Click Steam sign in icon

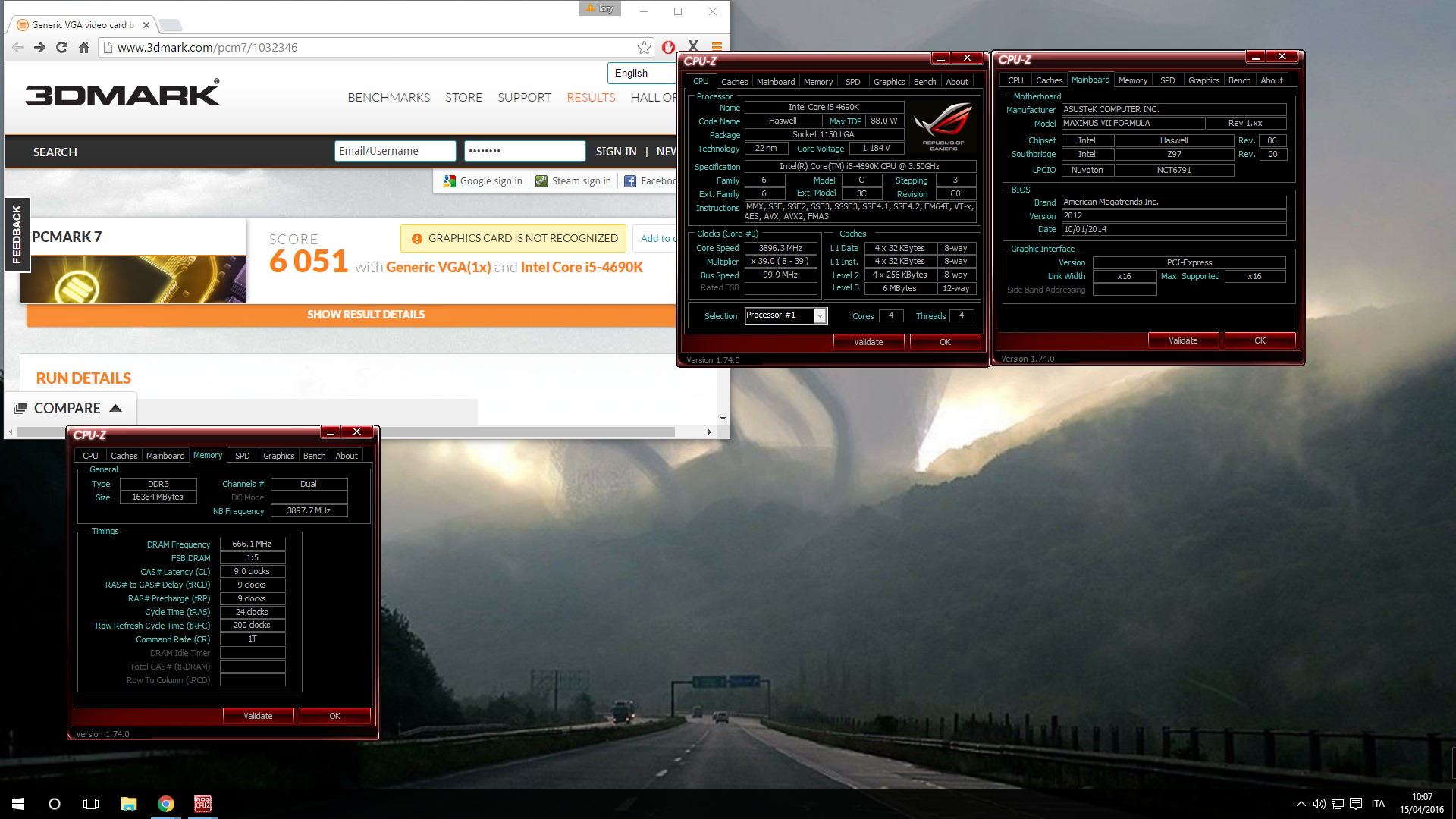tap(541, 181)
